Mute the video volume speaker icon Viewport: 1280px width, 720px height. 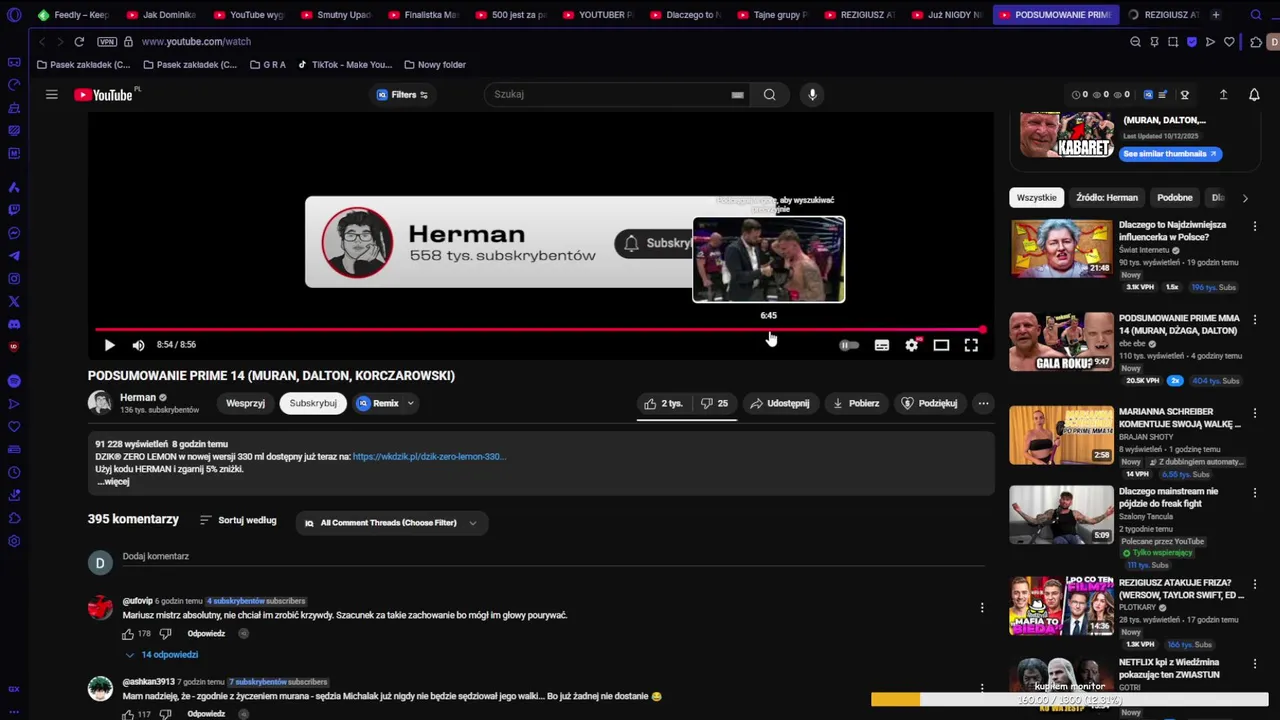coord(138,345)
